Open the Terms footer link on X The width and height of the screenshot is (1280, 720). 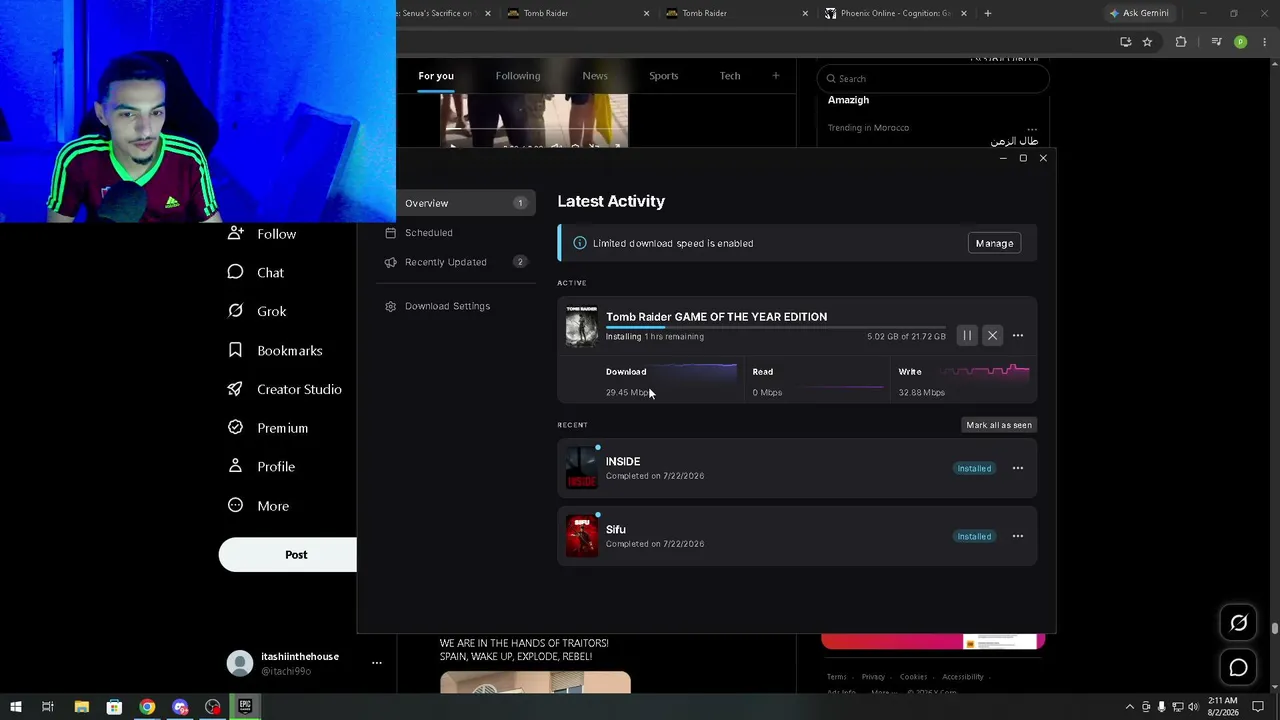(837, 677)
